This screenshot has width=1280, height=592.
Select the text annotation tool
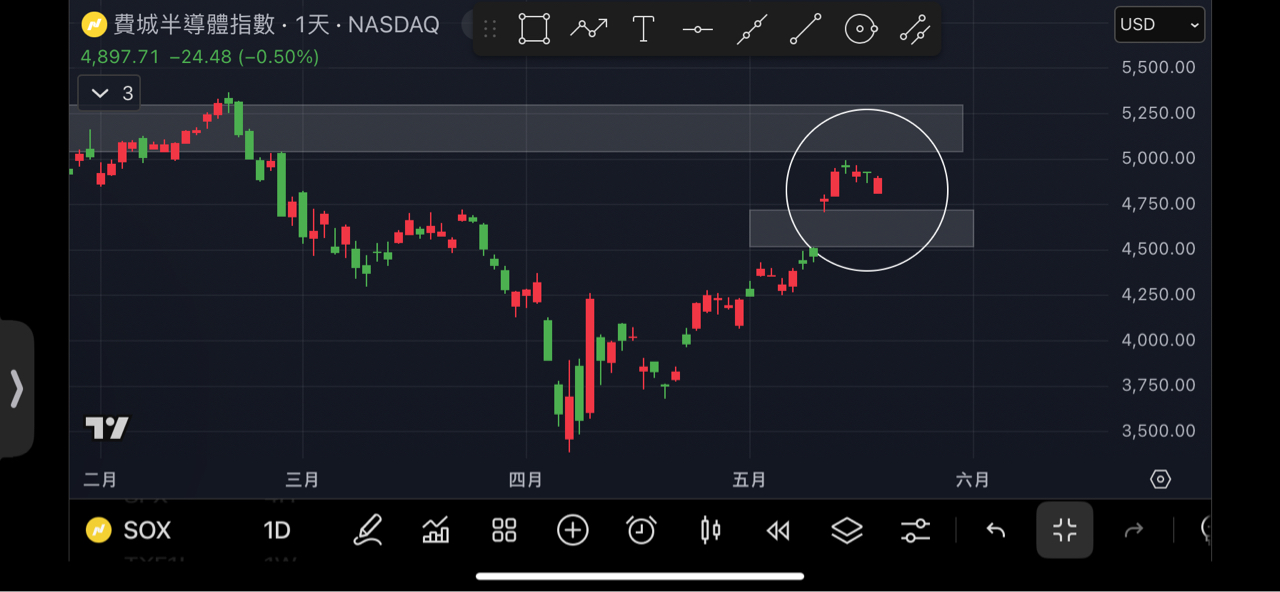[644, 29]
